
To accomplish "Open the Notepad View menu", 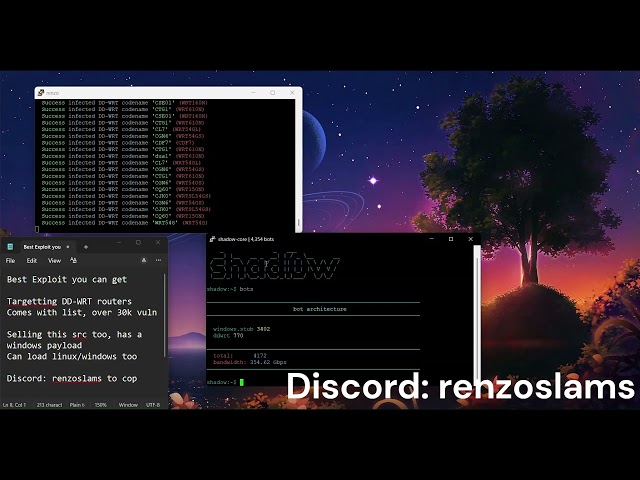I will [x=54, y=260].
